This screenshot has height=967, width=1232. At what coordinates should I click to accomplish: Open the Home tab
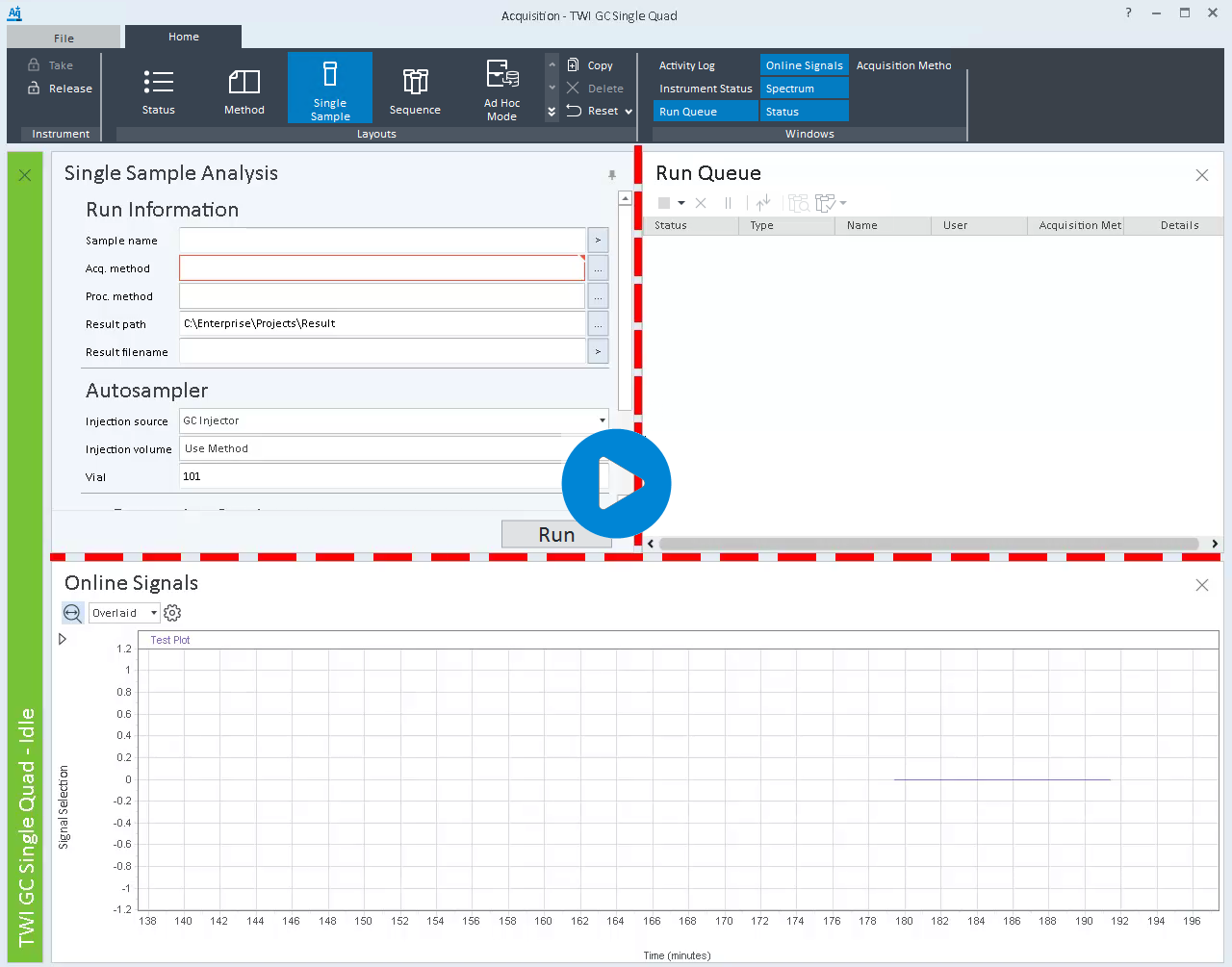pos(183,37)
